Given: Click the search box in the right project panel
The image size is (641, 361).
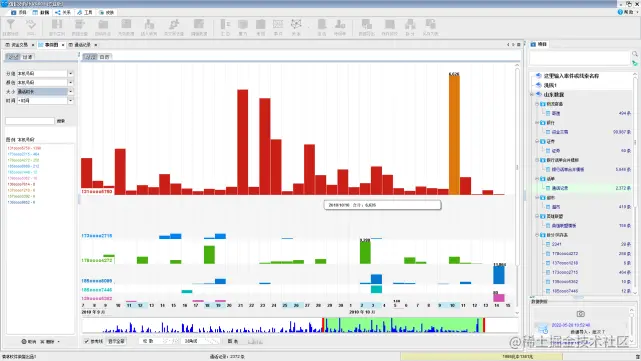Looking at the screenshot, I should [580, 58].
